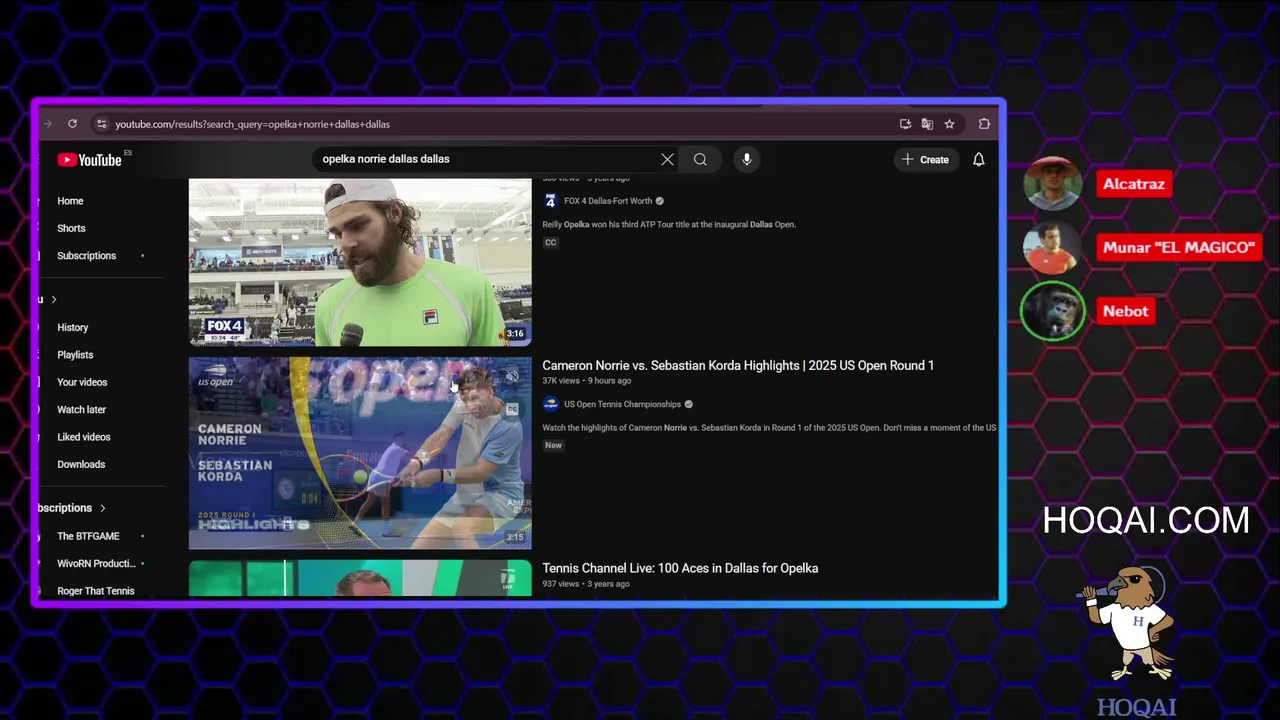Image resolution: width=1280 pixels, height=720 pixels.
Task: Open FOX 4 Dallas-Fort Worth channel name
Action: [608, 201]
